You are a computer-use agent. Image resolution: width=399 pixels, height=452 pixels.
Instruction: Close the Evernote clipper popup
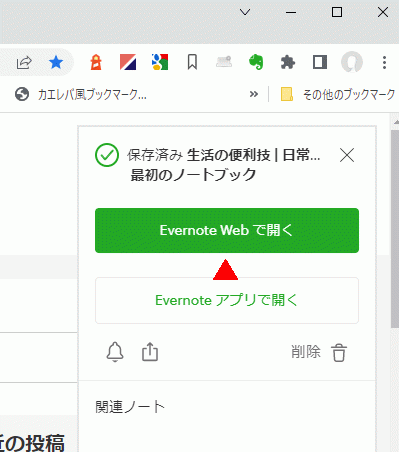point(347,155)
